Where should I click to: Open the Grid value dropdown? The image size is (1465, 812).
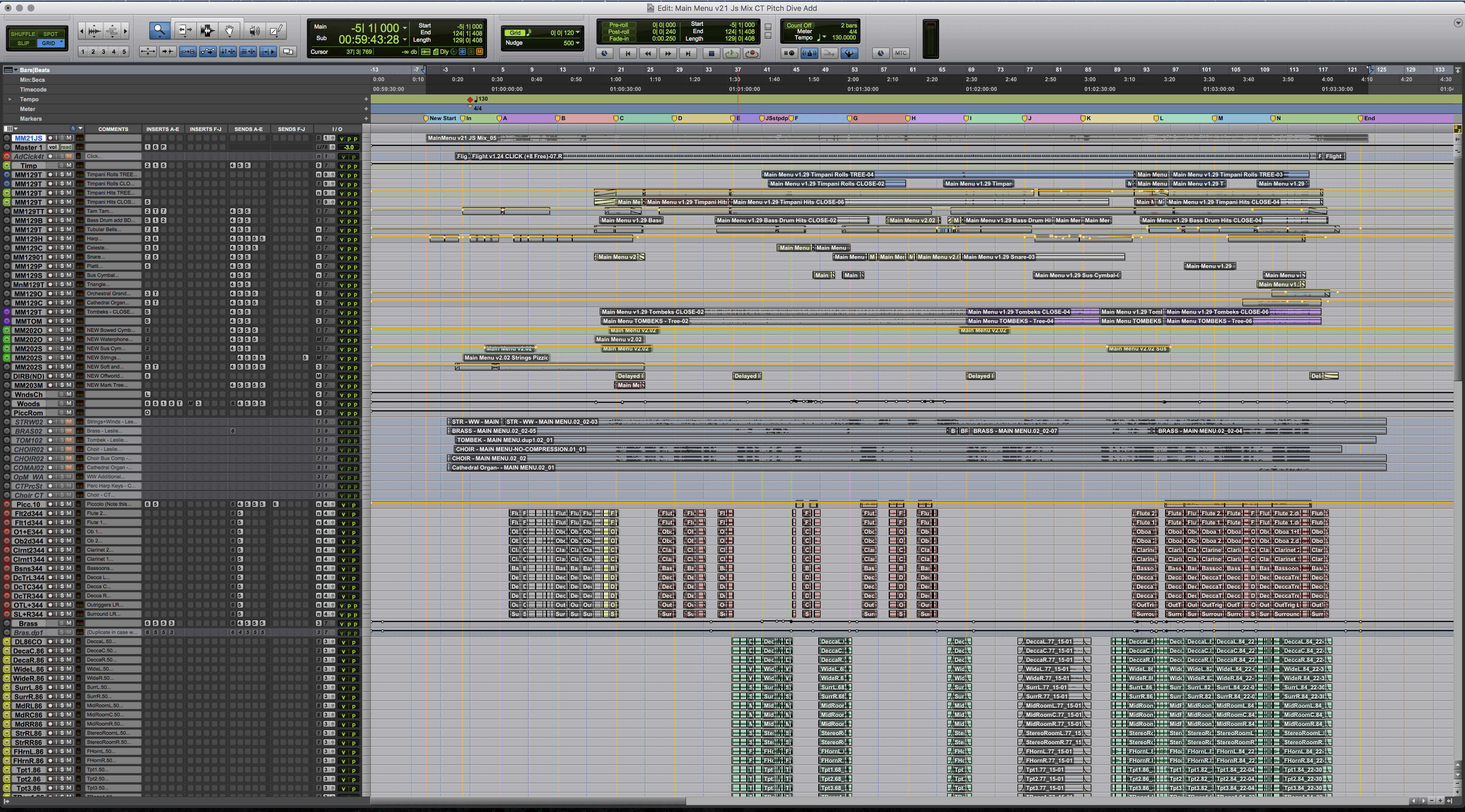point(577,32)
